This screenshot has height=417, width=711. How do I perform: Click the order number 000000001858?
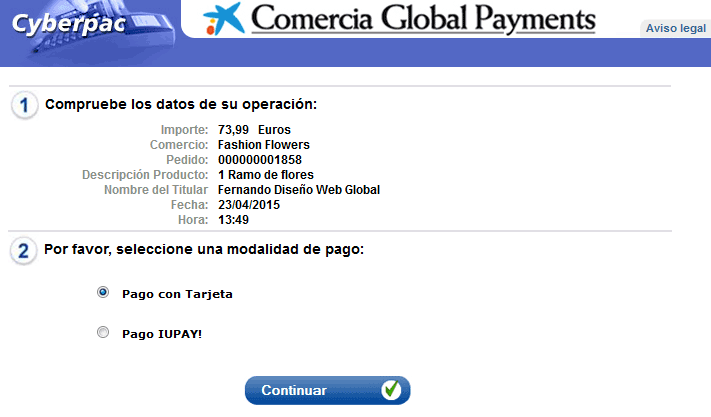pos(259,160)
